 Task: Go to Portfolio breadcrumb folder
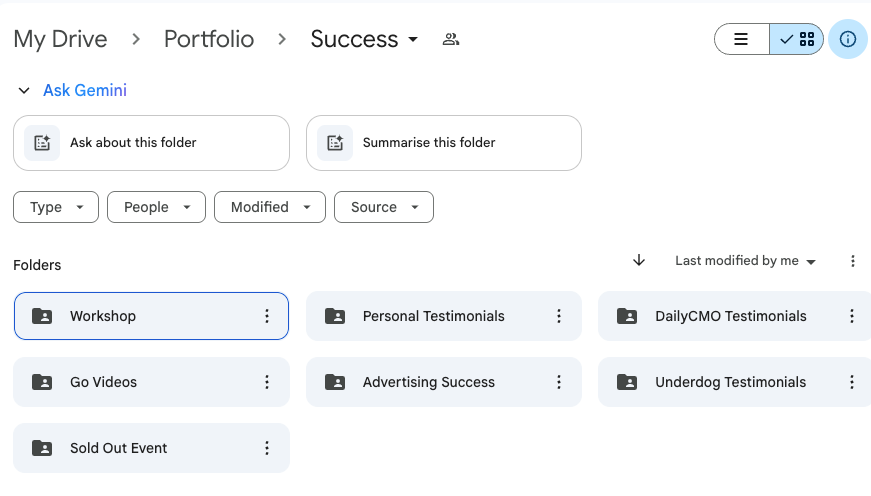[x=209, y=40]
